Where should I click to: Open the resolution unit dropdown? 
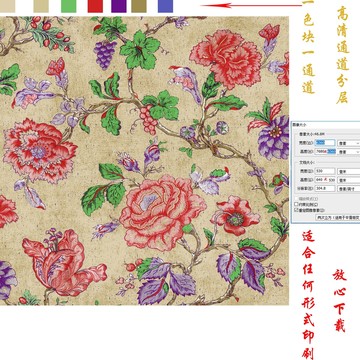point(349,188)
